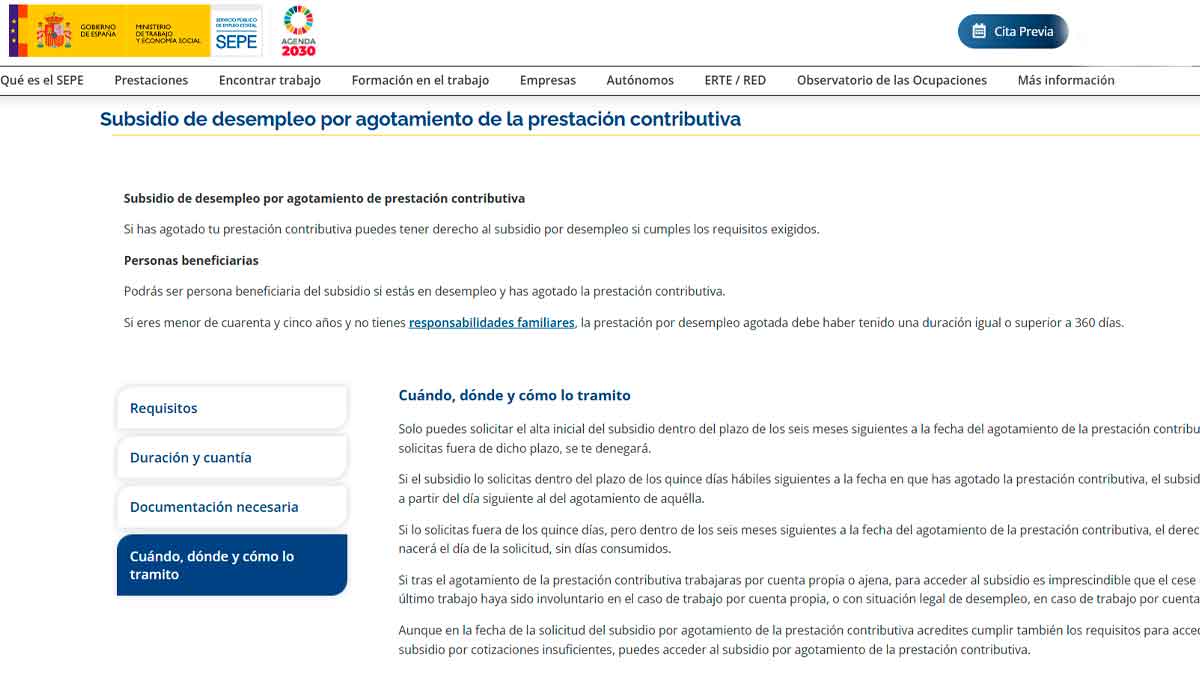Screen dimensions: 1200x675
Task: Click the bold Subsidio de desempleo por agotamiento subheading
Action: coord(324,199)
